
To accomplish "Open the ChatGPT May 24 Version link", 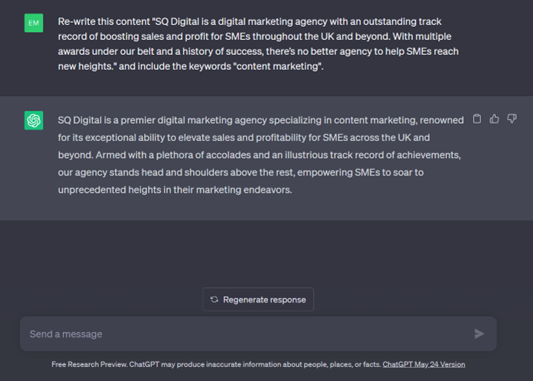I will (x=424, y=364).
